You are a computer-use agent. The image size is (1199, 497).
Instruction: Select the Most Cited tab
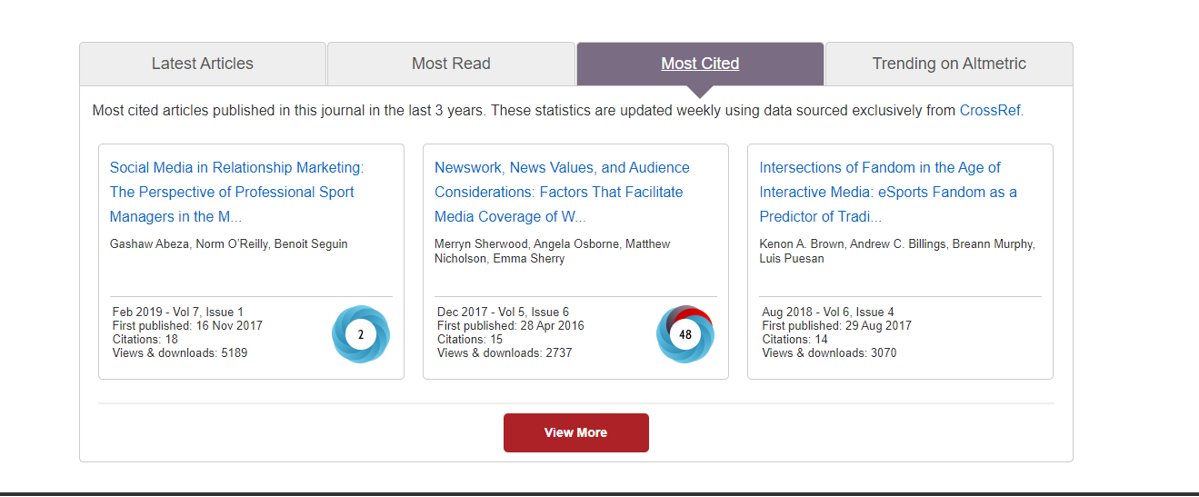pyautogui.click(x=700, y=64)
